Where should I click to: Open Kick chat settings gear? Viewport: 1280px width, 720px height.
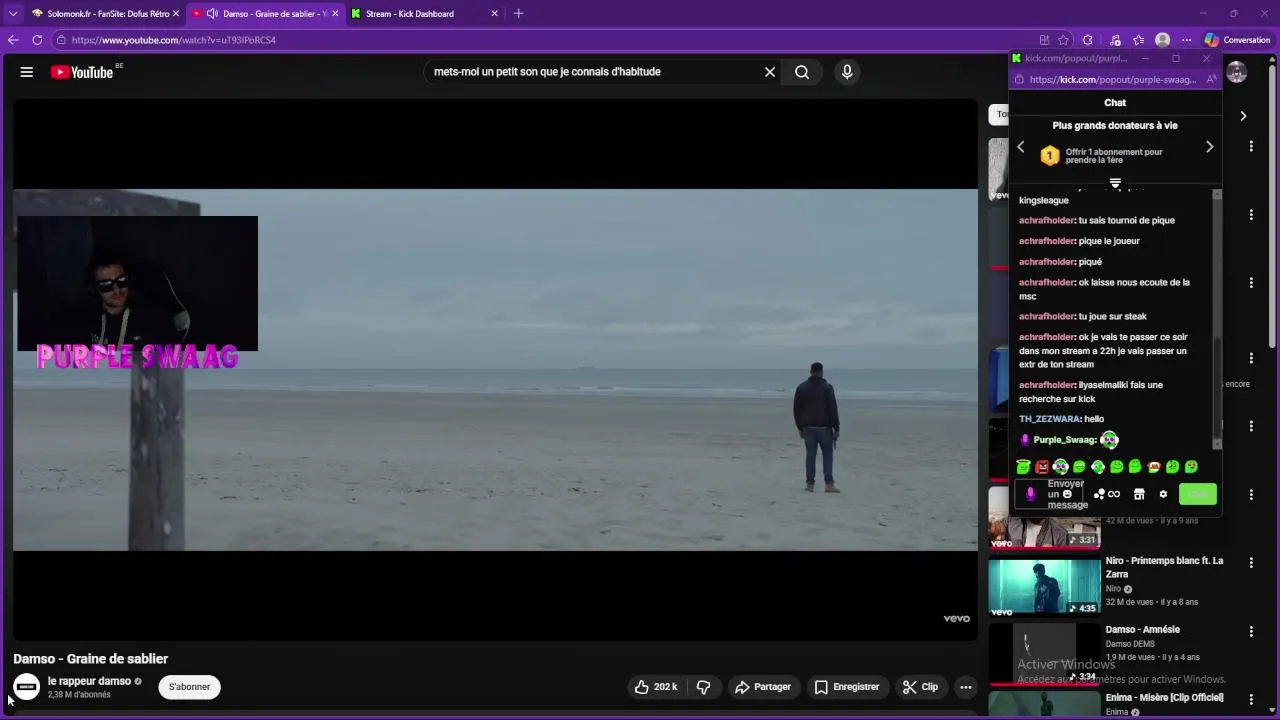1163,494
